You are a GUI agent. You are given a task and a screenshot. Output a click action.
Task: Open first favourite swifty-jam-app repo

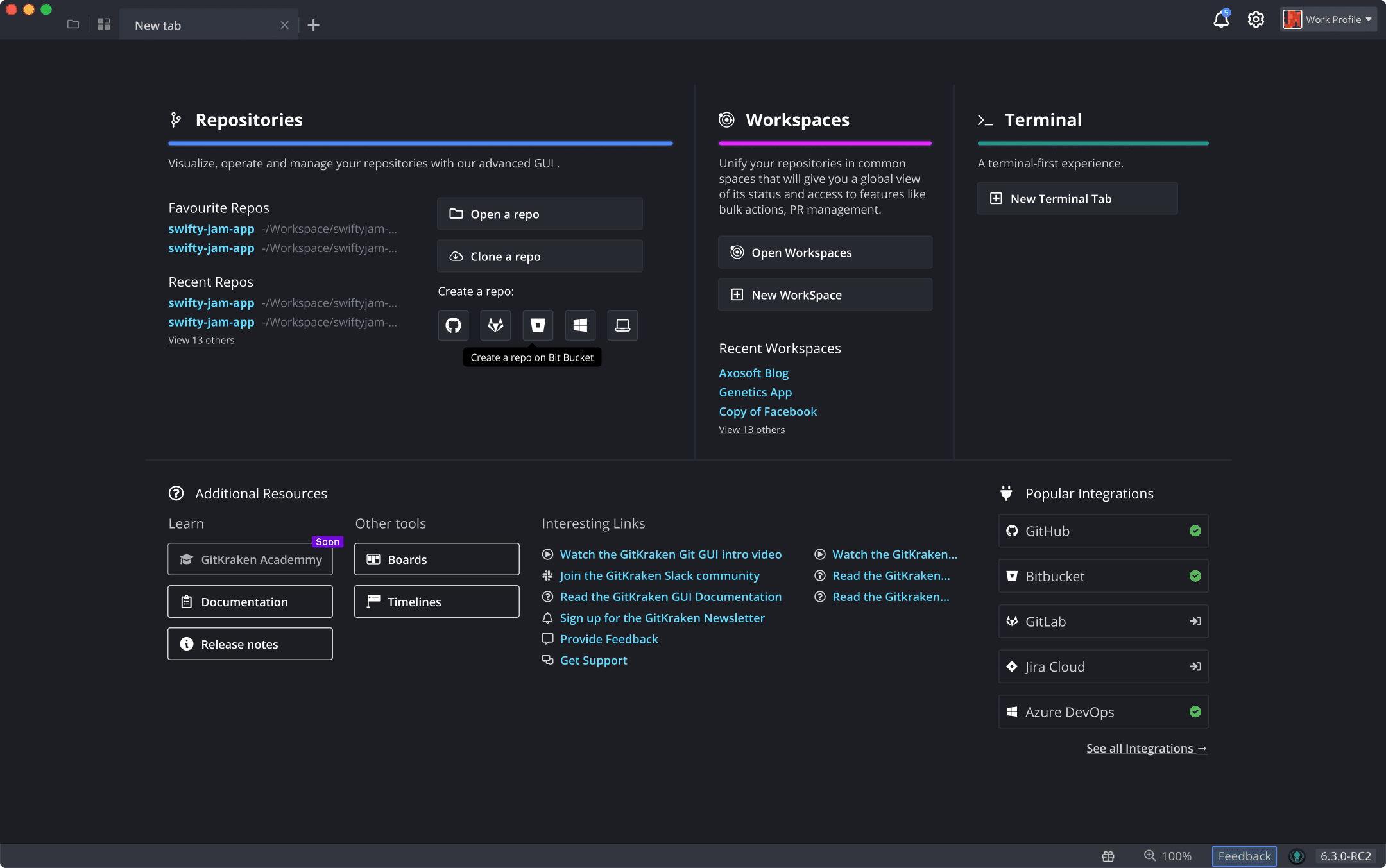pos(211,228)
